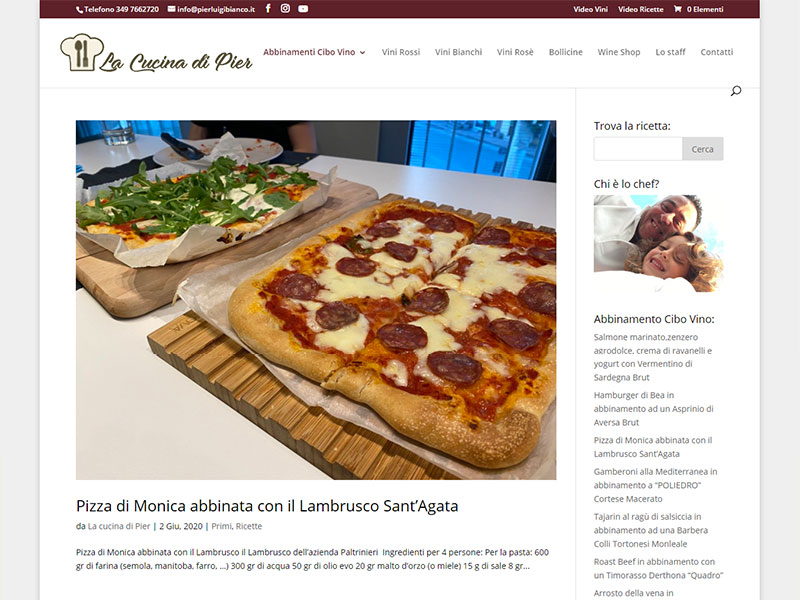800x600 pixels.
Task: Click the search magnifier icon below menu
Action: tap(736, 91)
